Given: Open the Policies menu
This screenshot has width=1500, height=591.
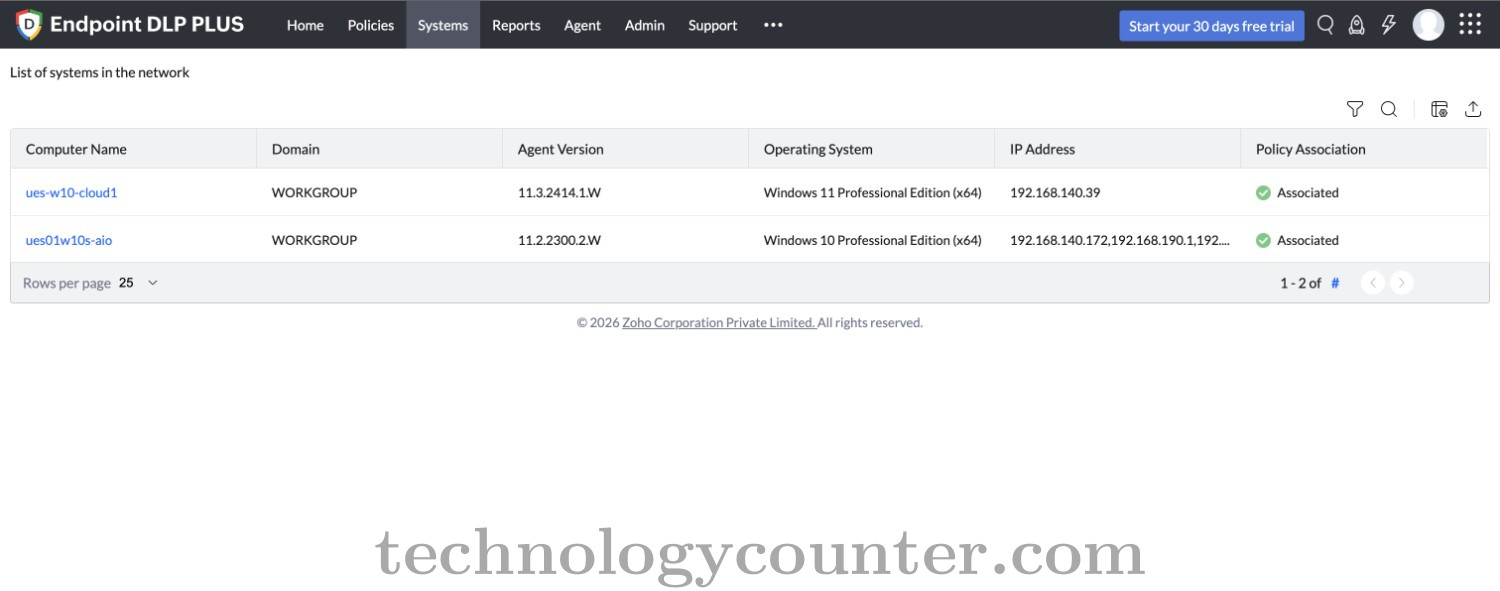Looking at the screenshot, I should point(371,25).
